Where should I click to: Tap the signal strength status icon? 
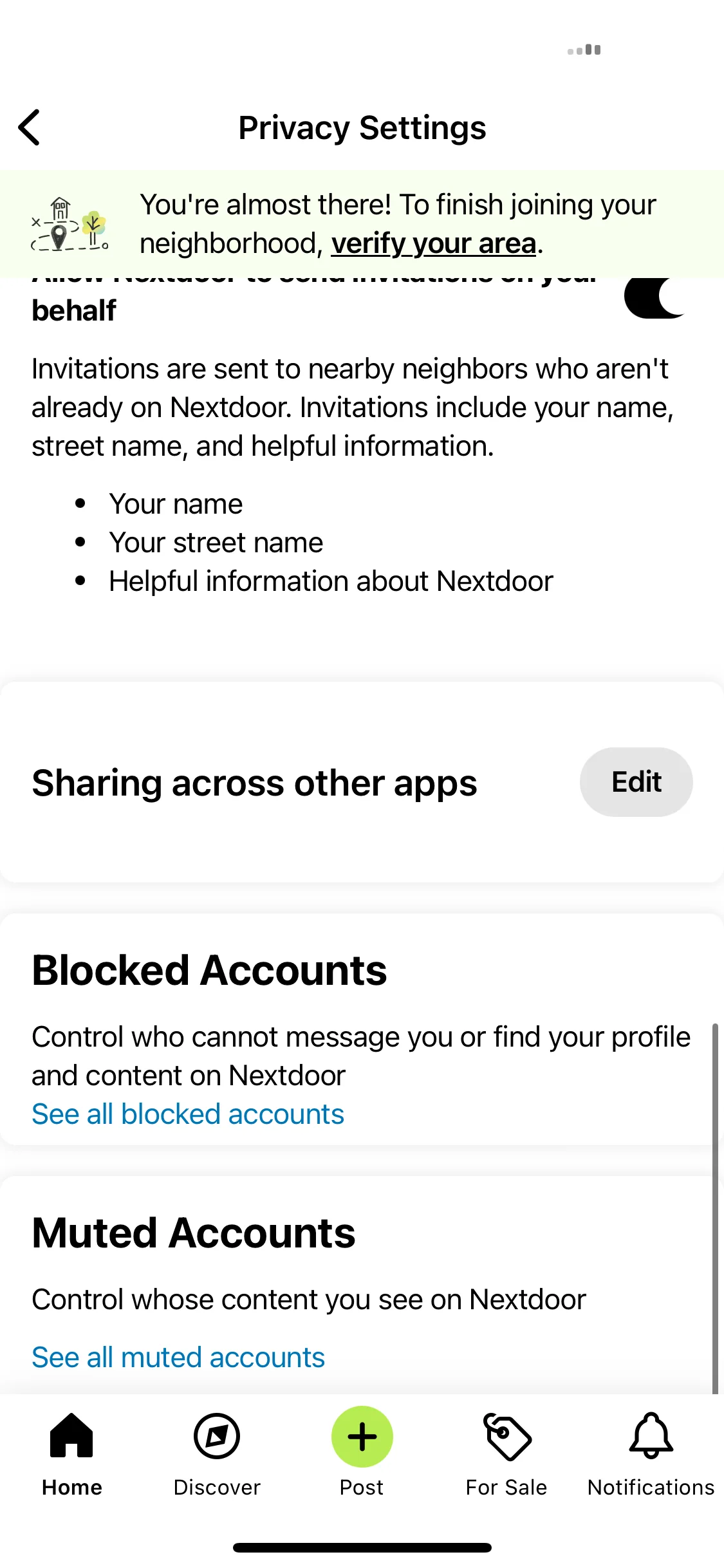[x=584, y=50]
